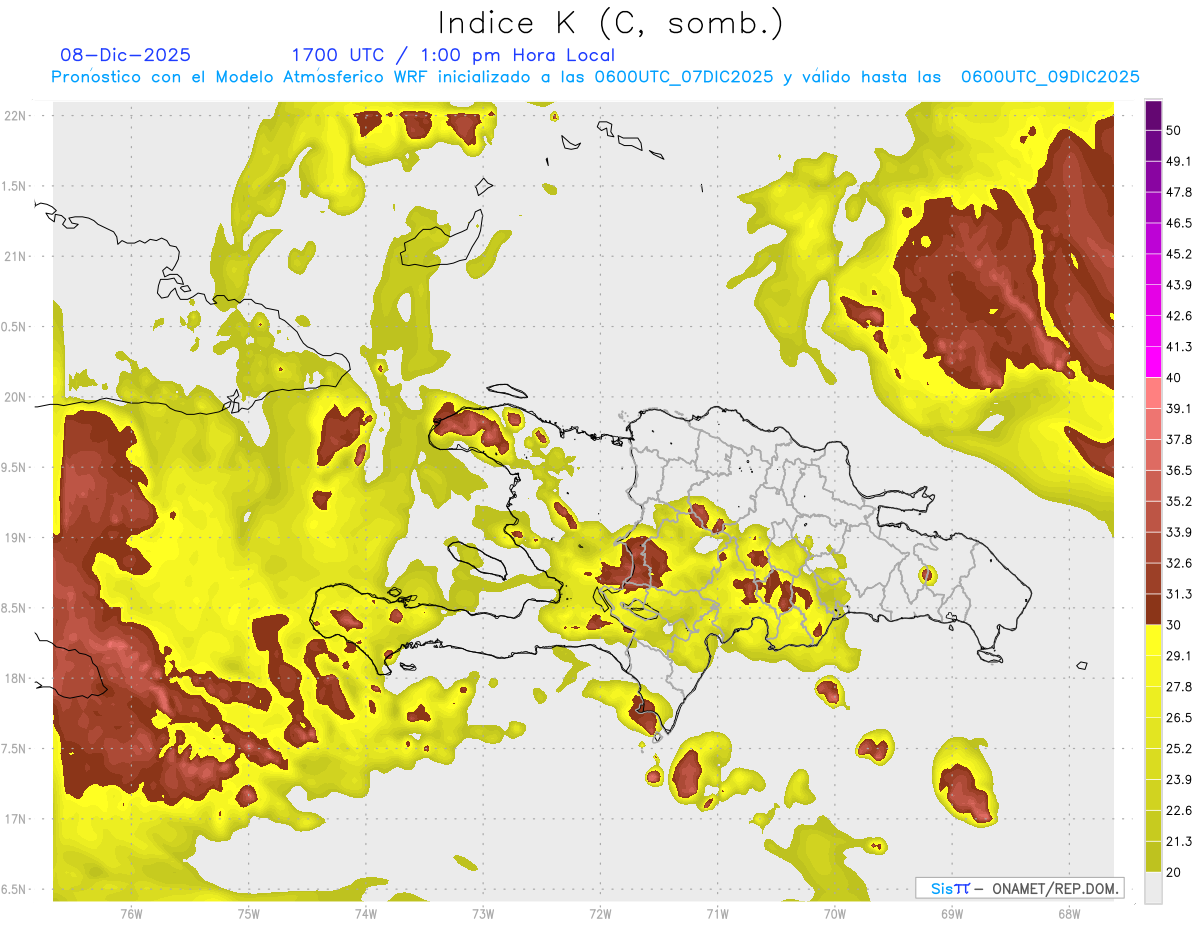Click the date '08-Dic-2025'
Image resolution: width=1200 pixels, height=927 pixels.
click(x=125, y=55)
